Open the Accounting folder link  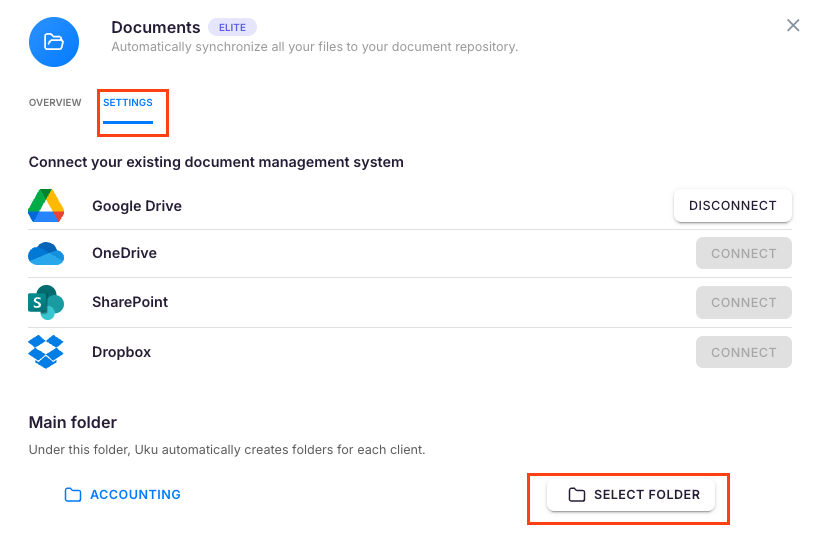[135, 495]
